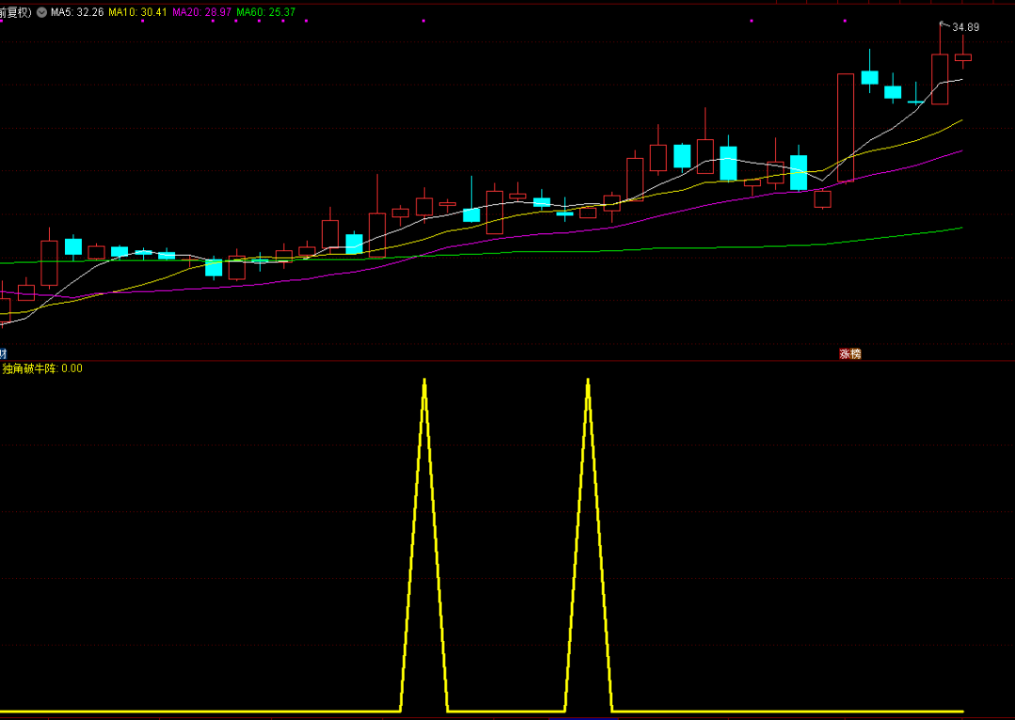Viewport: 1015px width, 720px height.
Task: Click the magenta MA20 value label
Action: click(x=201, y=12)
